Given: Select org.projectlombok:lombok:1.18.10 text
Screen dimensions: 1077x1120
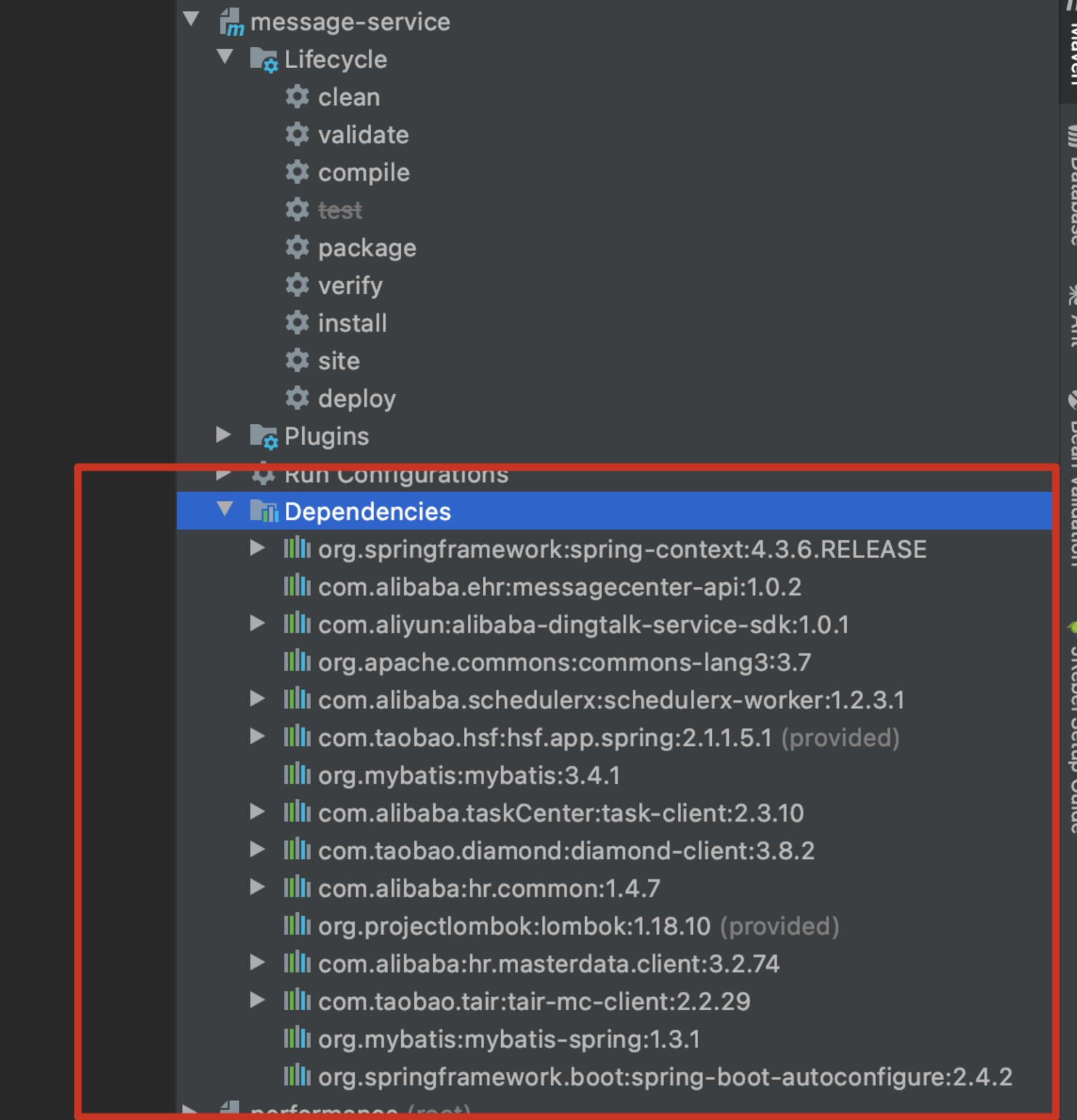Looking at the screenshot, I should pyautogui.click(x=514, y=926).
